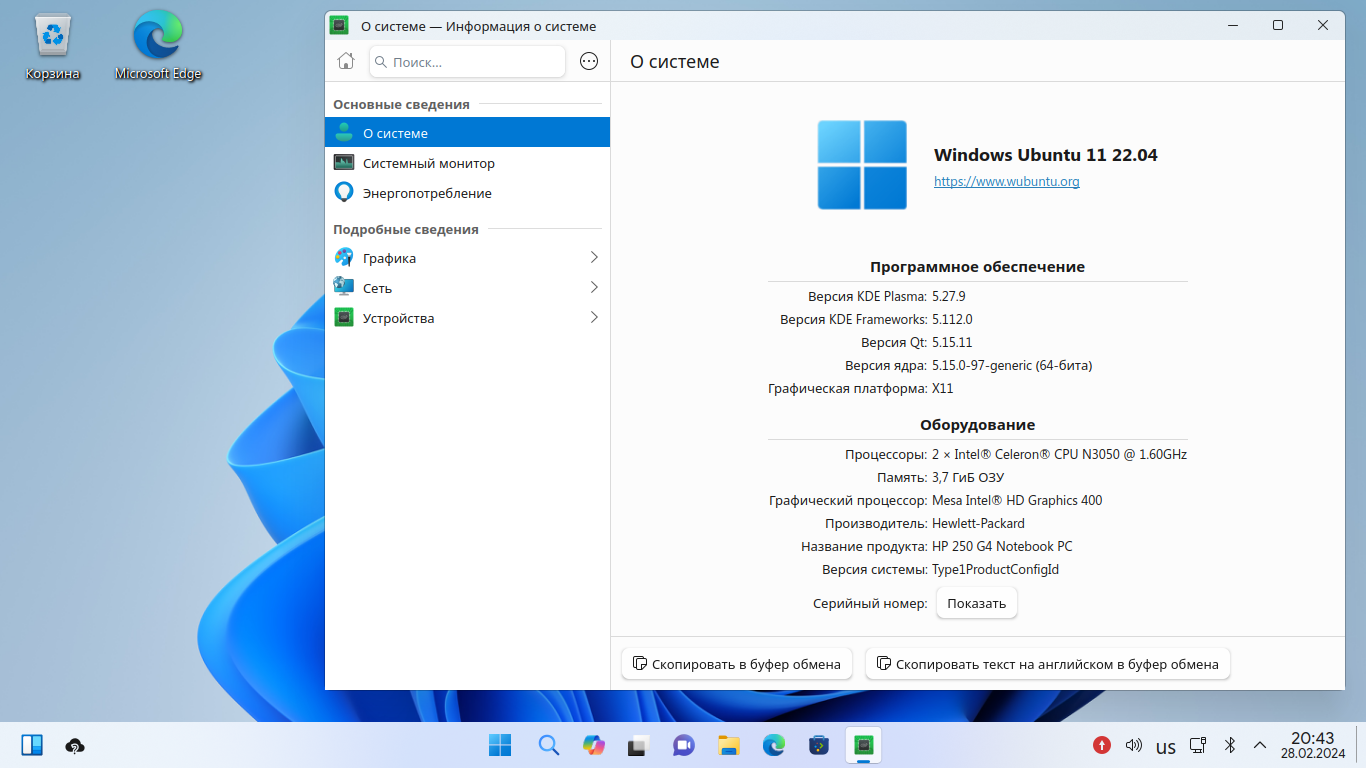Show hidden tray icons with up arrow
This screenshot has height=768, width=1366.
1260,745
